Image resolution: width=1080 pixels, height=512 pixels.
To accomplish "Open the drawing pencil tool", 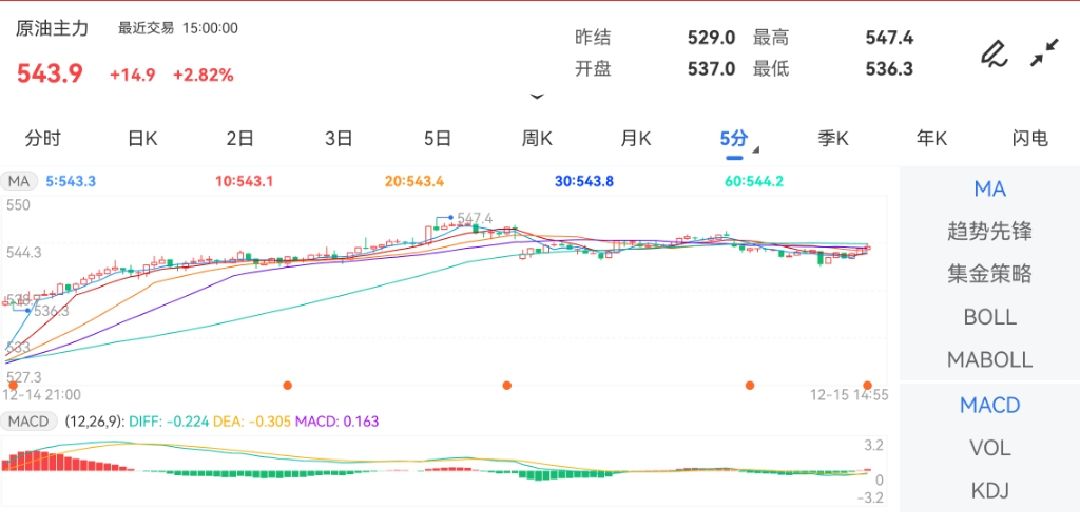I will tap(993, 53).
